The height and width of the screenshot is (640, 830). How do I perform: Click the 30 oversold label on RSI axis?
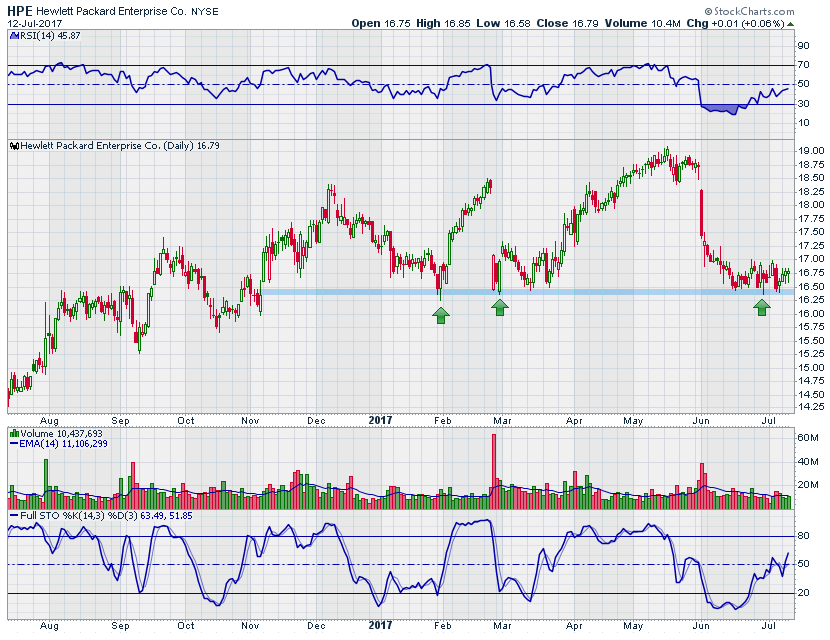pyautogui.click(x=804, y=104)
